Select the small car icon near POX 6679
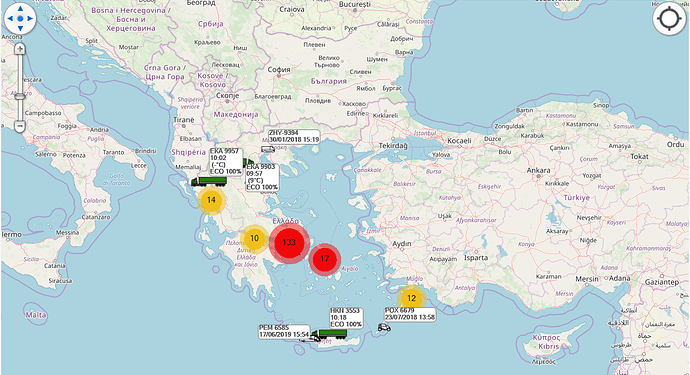This screenshot has height=375, width=690. point(384,327)
